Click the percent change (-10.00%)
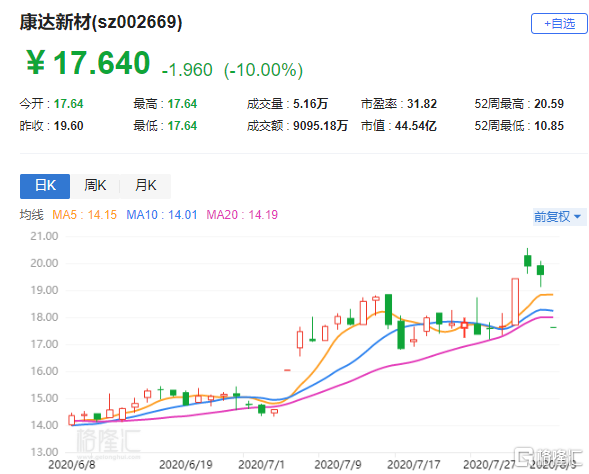 pyautogui.click(x=263, y=70)
